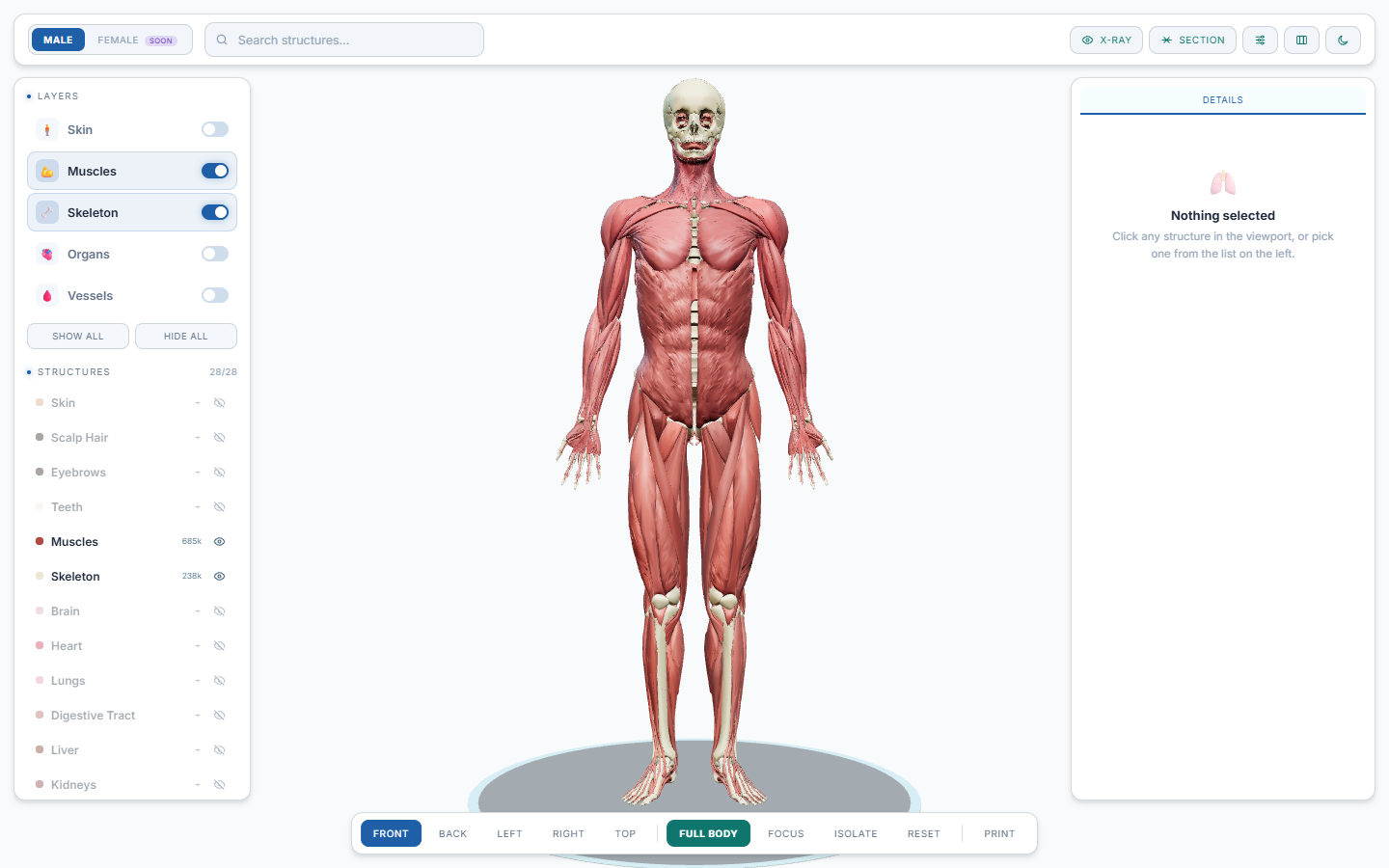Image resolution: width=1389 pixels, height=868 pixels.
Task: Click the PRINT button
Action: [x=999, y=833]
